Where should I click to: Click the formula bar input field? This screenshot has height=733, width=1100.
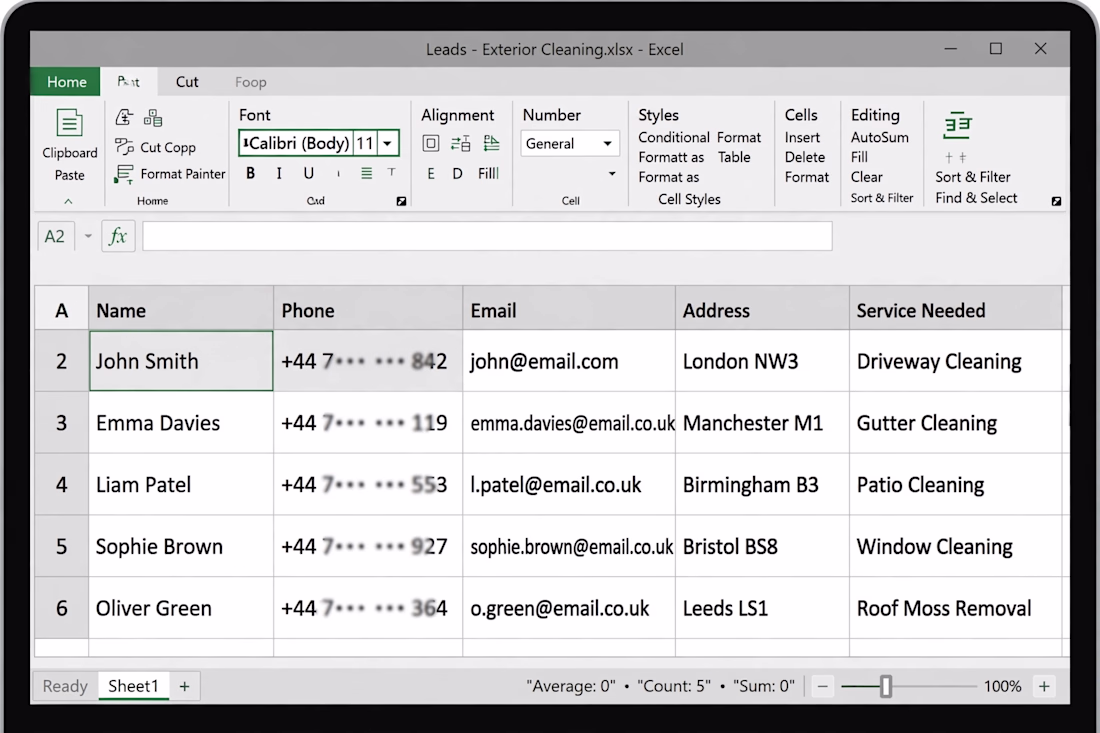click(x=488, y=236)
